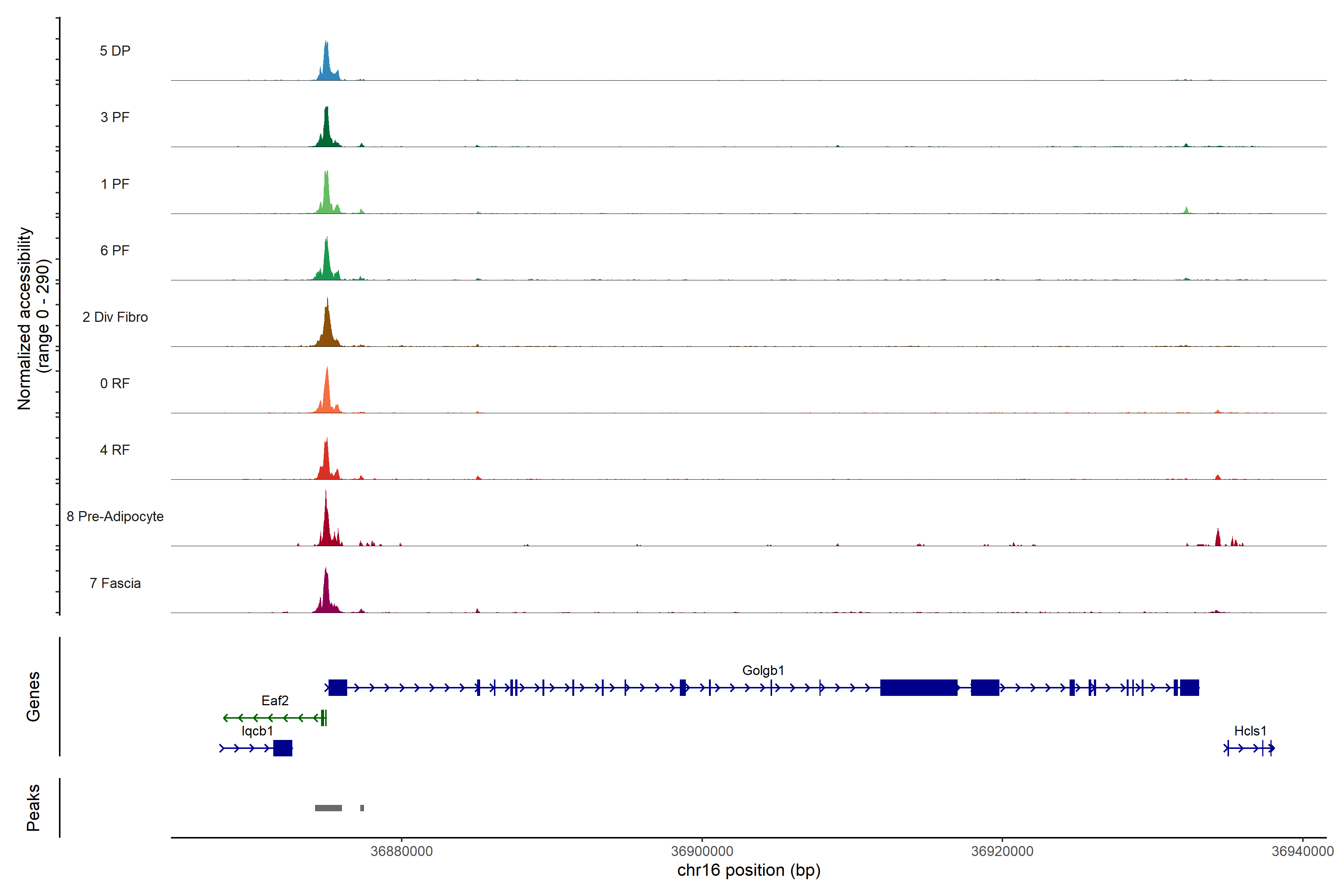The image size is (1344, 896).
Task: Click the 5 DP track label
Action: click(115, 51)
